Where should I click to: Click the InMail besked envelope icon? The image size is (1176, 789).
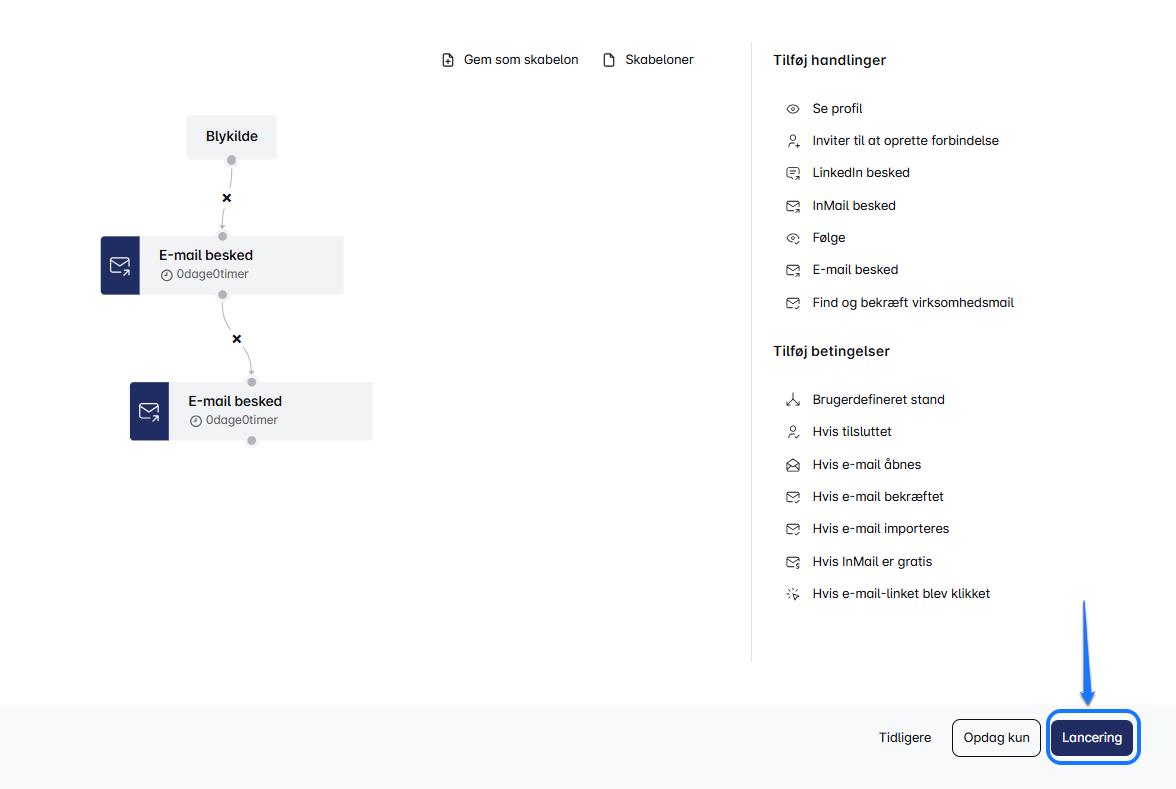tap(793, 206)
